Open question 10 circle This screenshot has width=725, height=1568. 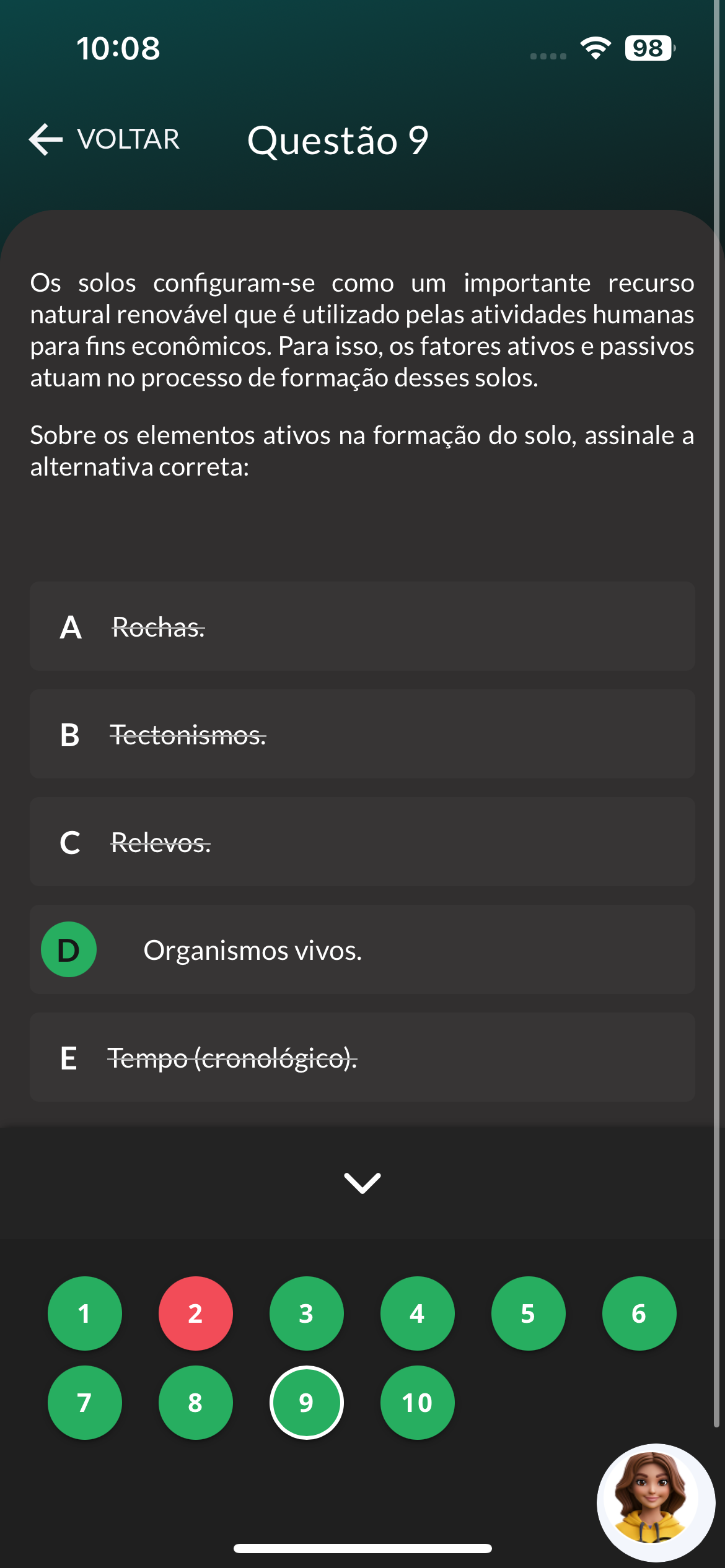coord(417,1402)
